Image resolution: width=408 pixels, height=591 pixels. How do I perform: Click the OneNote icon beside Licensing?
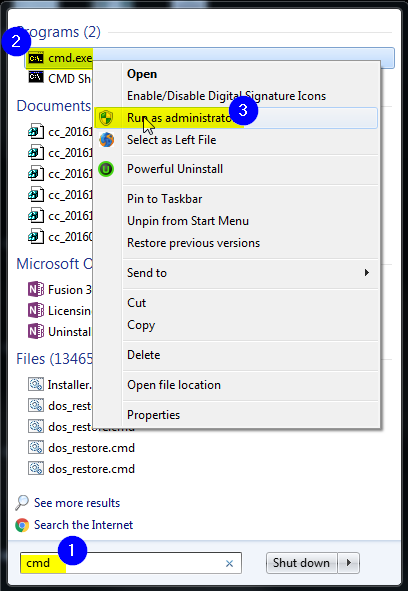pos(36,311)
